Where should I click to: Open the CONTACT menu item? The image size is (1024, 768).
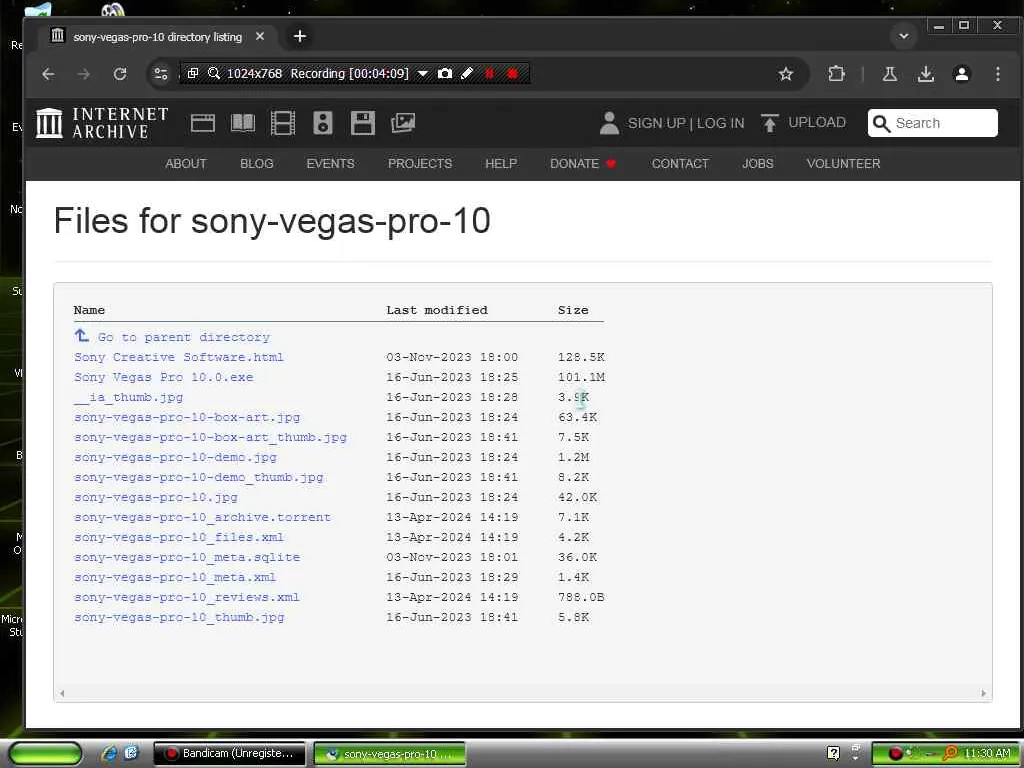point(680,163)
